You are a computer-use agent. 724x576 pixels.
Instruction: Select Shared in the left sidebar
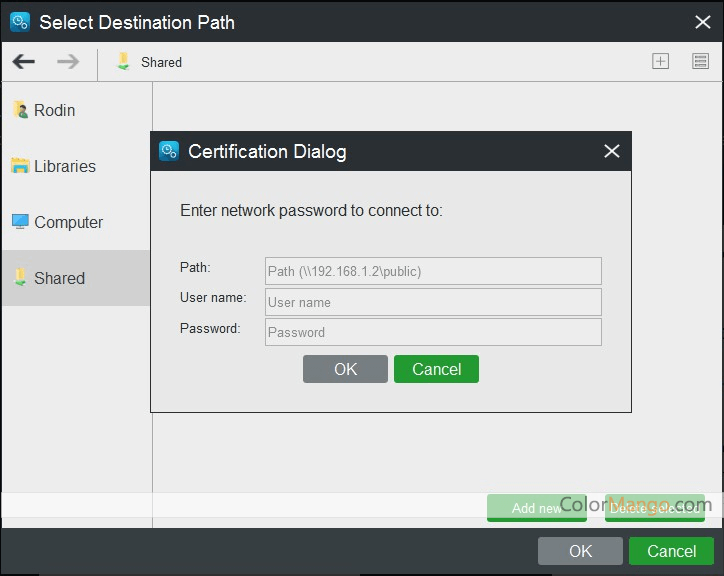(59, 278)
